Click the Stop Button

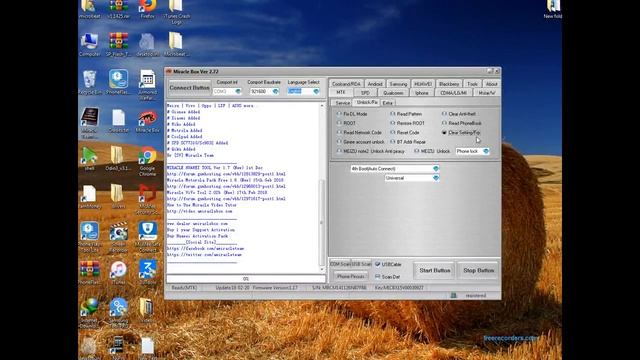(478, 271)
